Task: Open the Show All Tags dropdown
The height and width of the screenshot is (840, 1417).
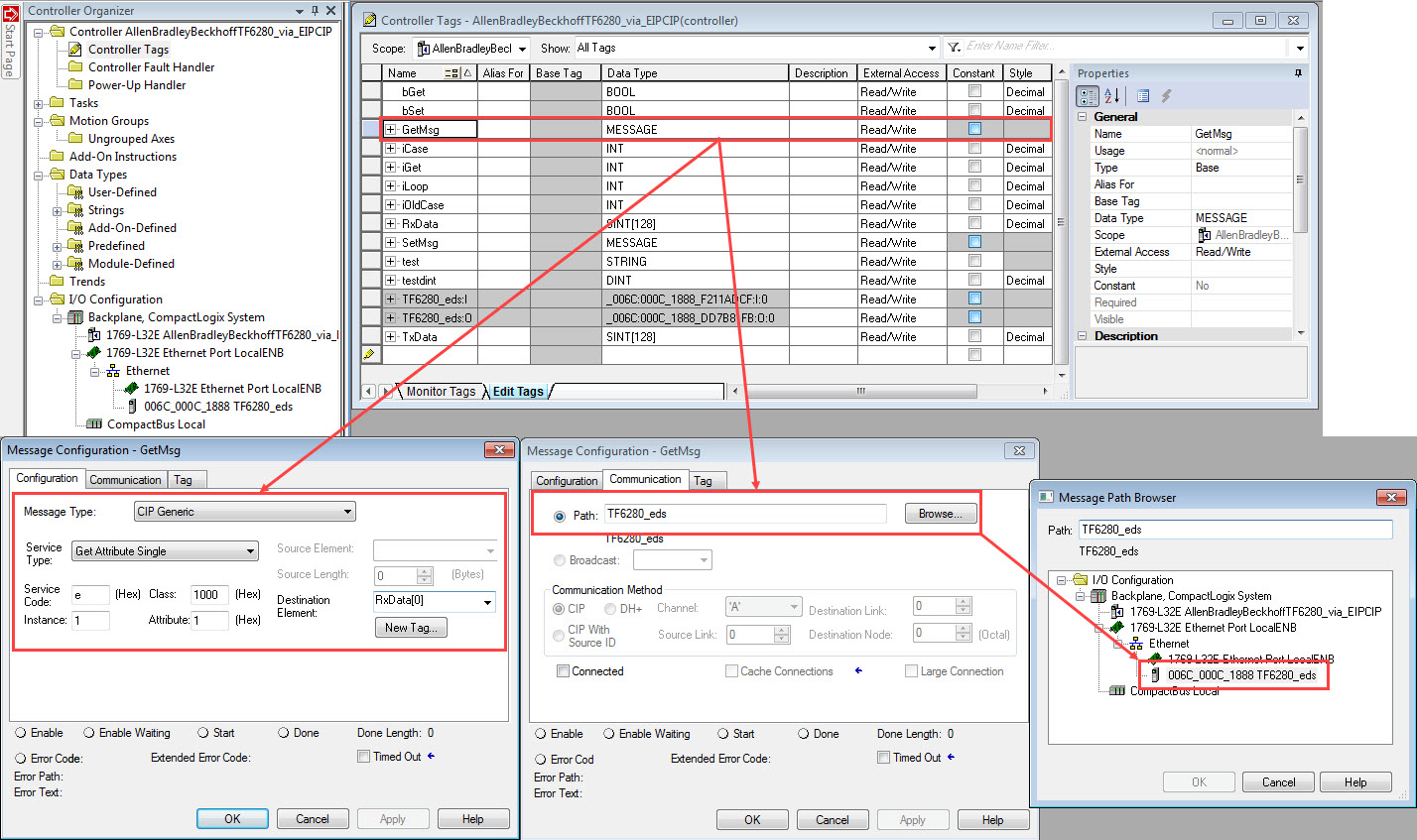Action: (932, 48)
